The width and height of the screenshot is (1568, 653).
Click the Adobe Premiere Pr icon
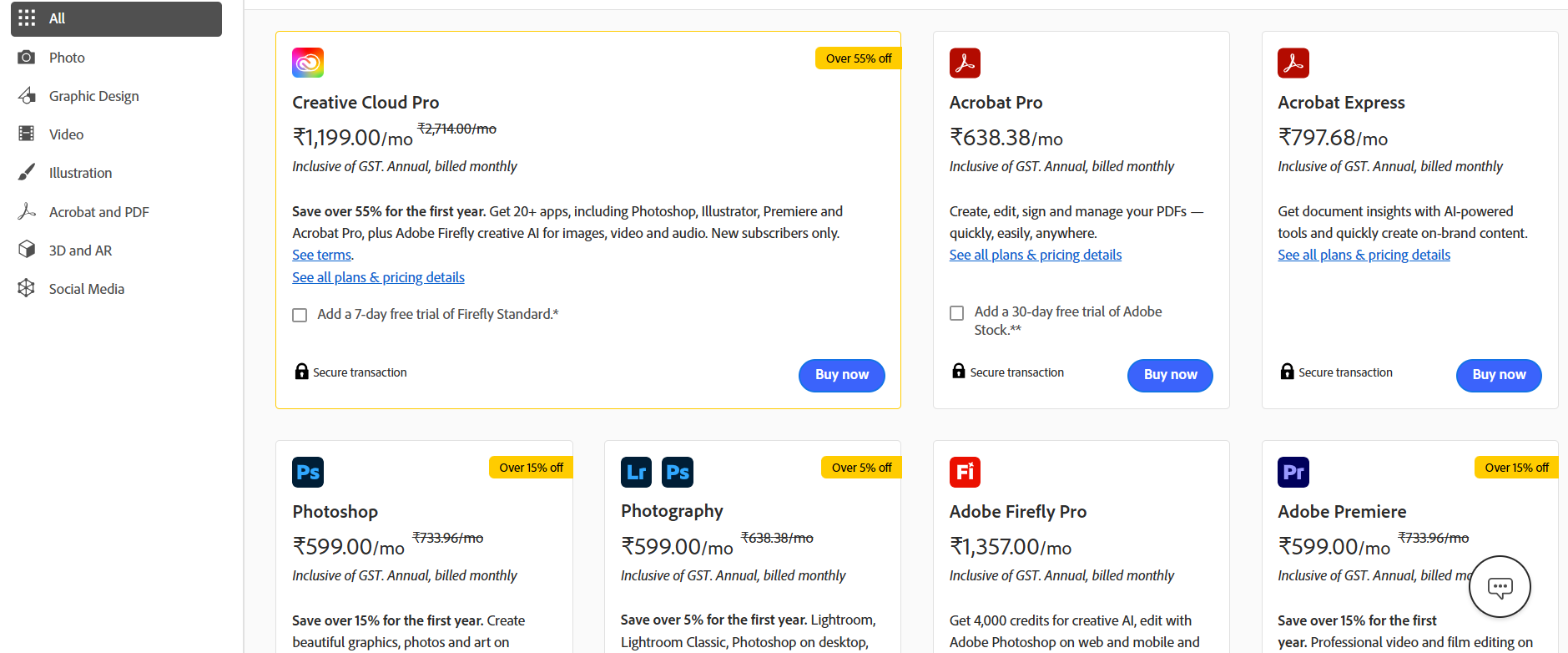(1293, 472)
